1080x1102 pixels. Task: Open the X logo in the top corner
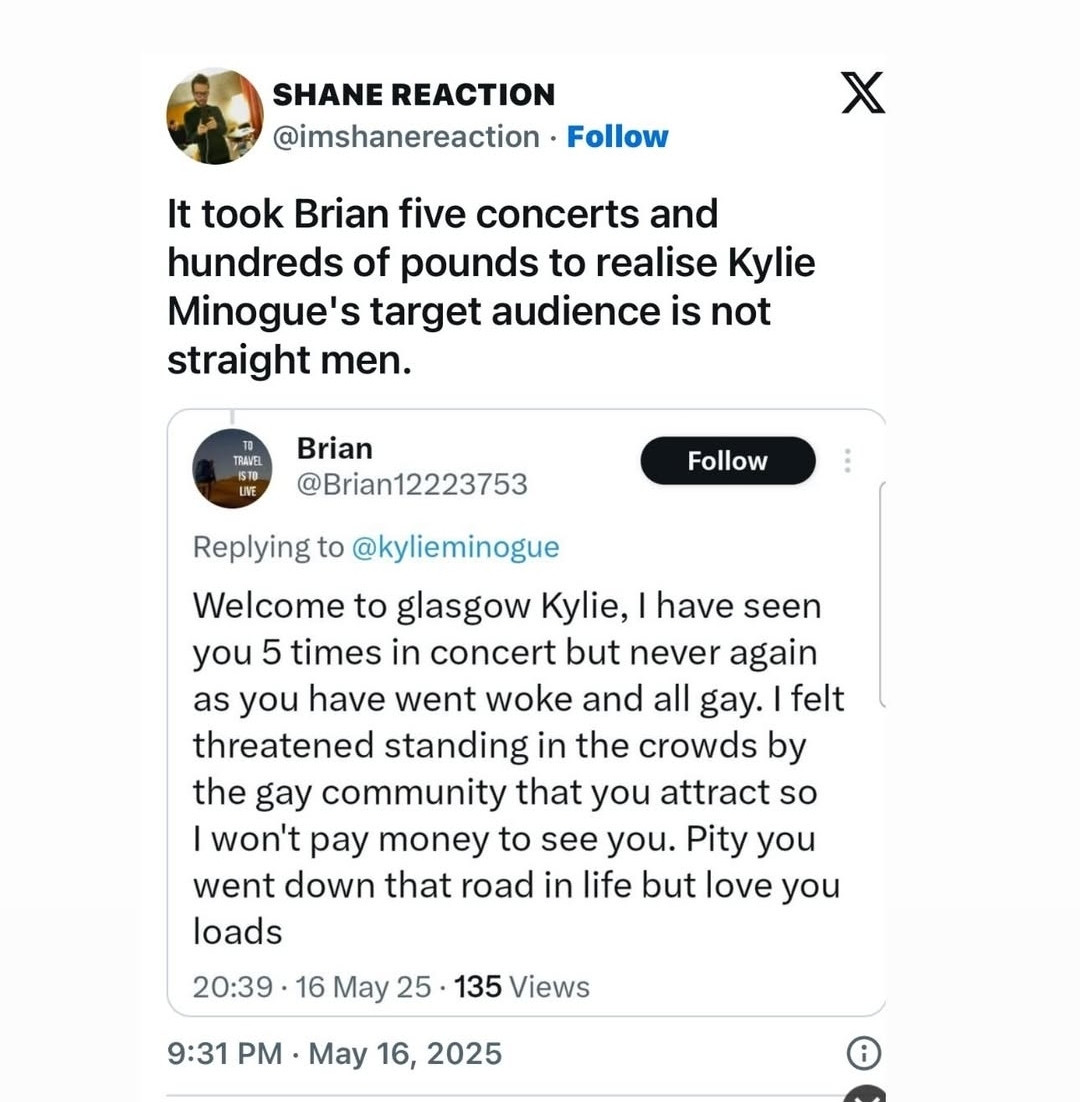[863, 92]
